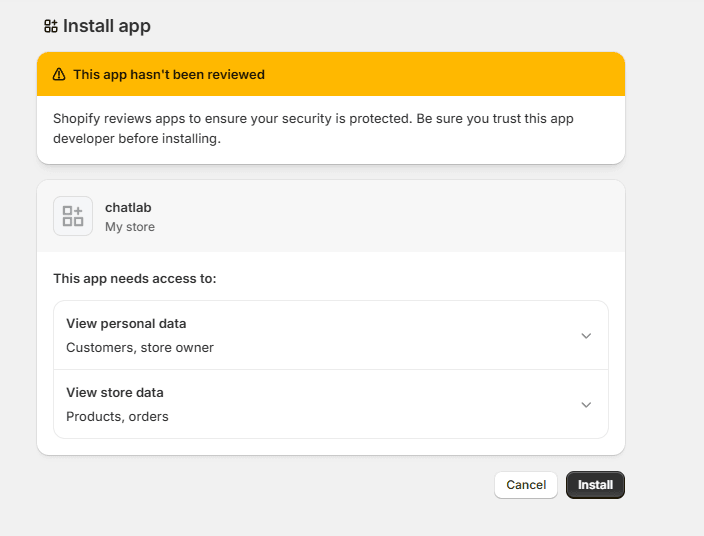Click the "Customers, store owner" description
Viewport: 704px width, 536px height.
pyautogui.click(x=140, y=348)
